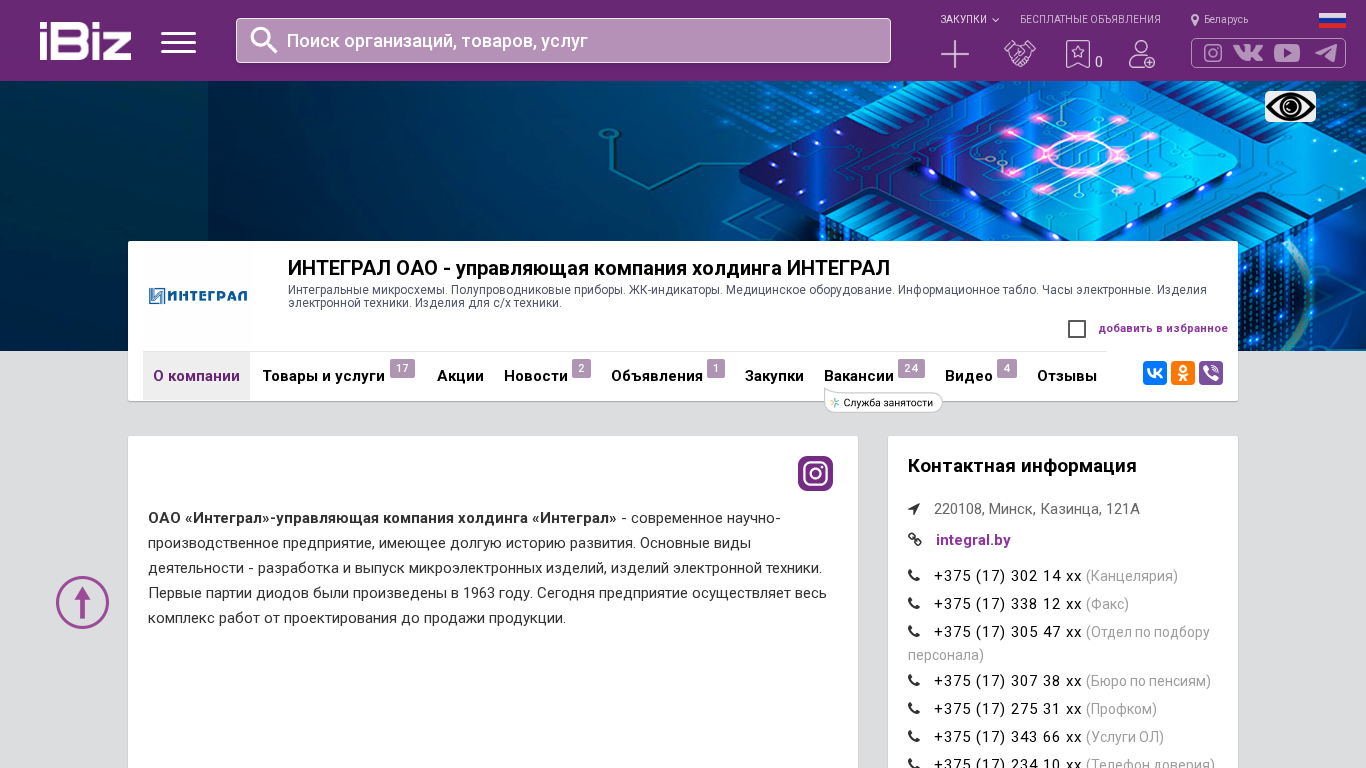
Task: Open the hamburger menu
Action: [178, 42]
